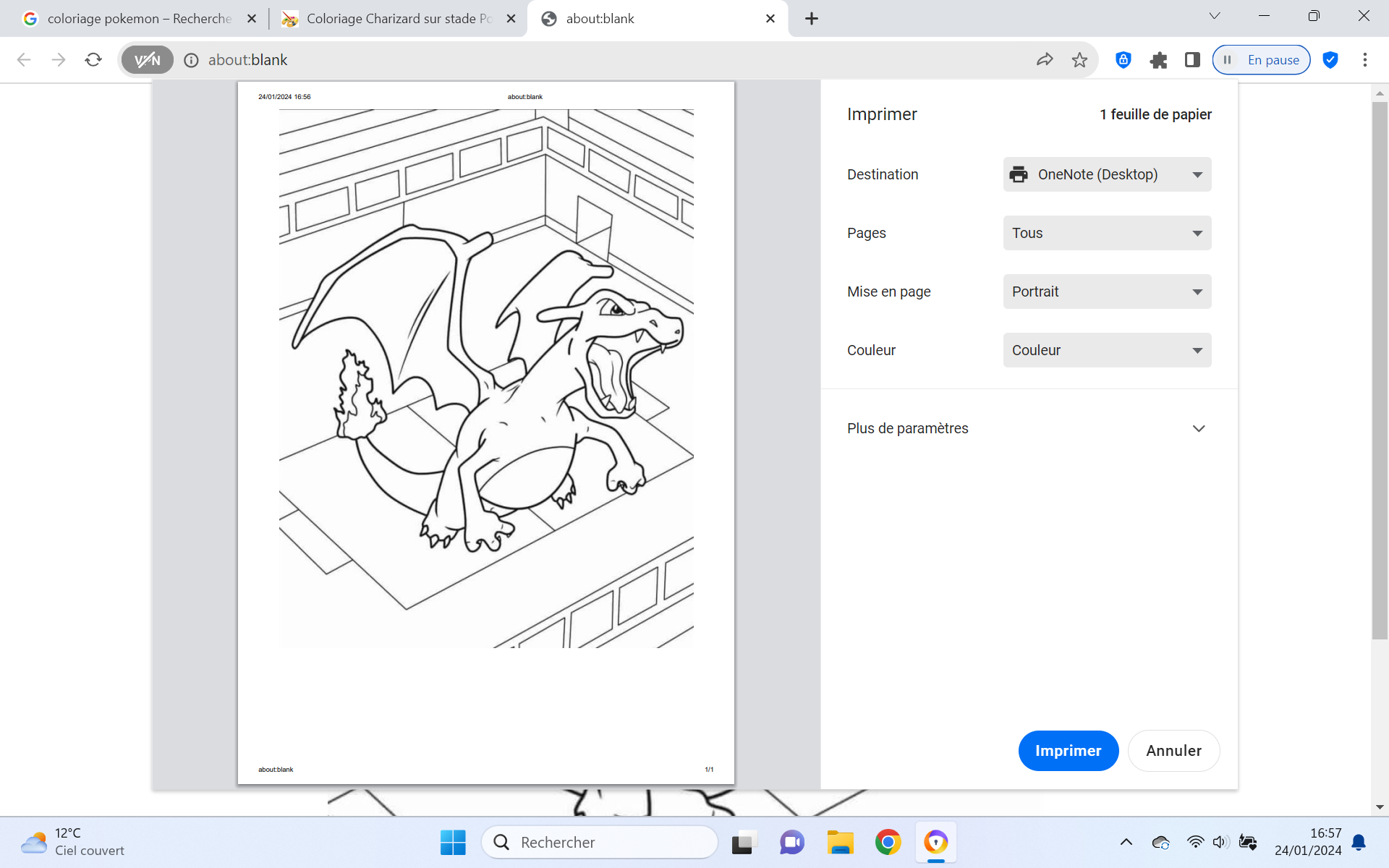Click the En pause profile button
1389x868 pixels.
[1261, 60]
